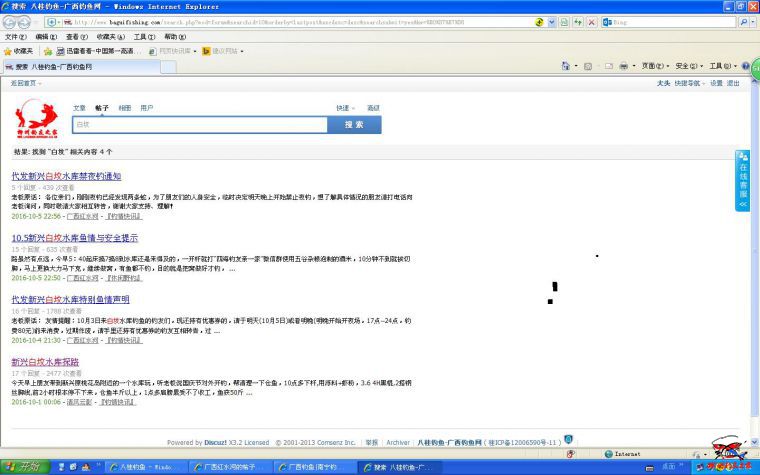Select the 搜索 八桂钓鱼 browser tab

click(81, 67)
